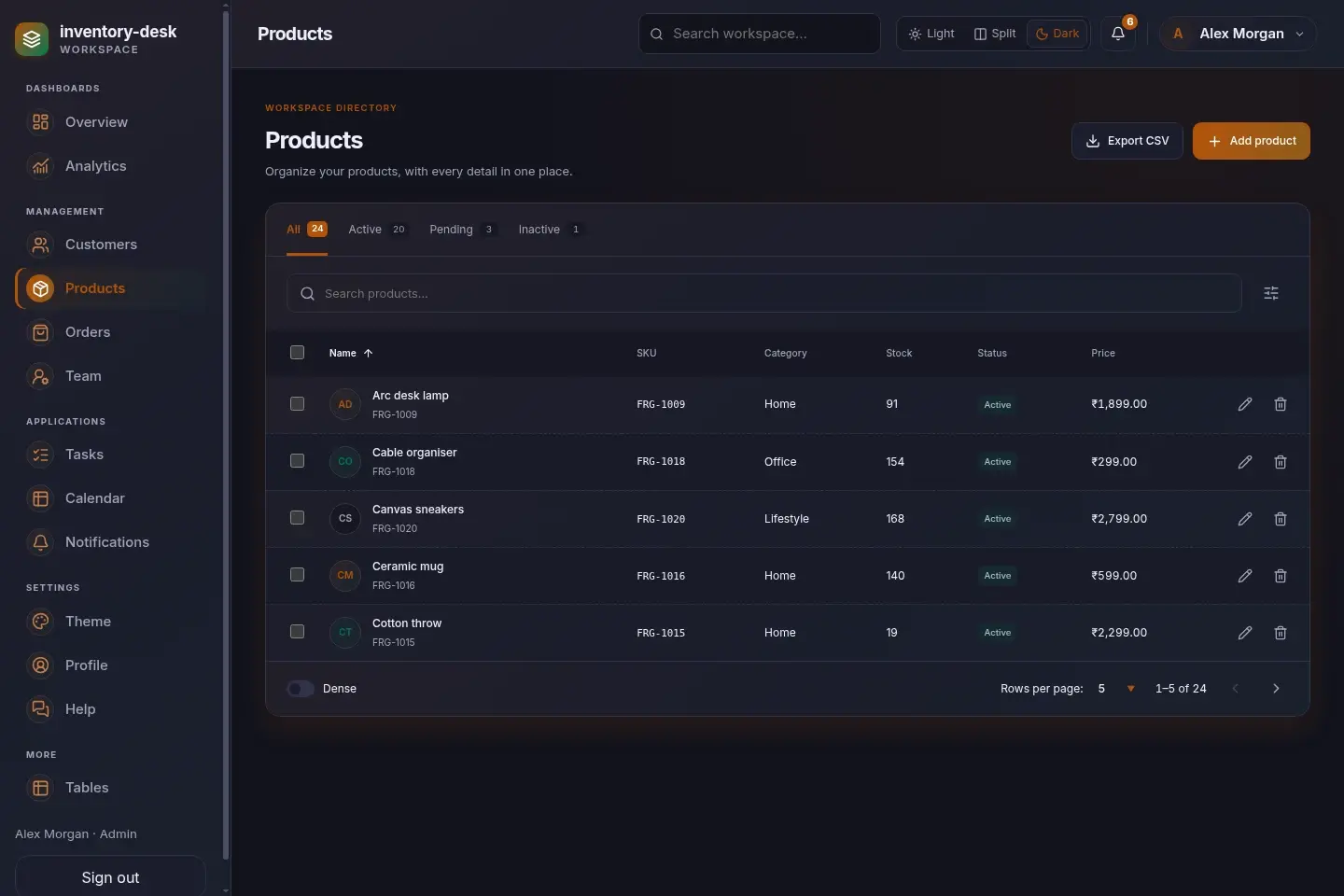
Task: Delete the Cable organiser product
Action: point(1281,462)
